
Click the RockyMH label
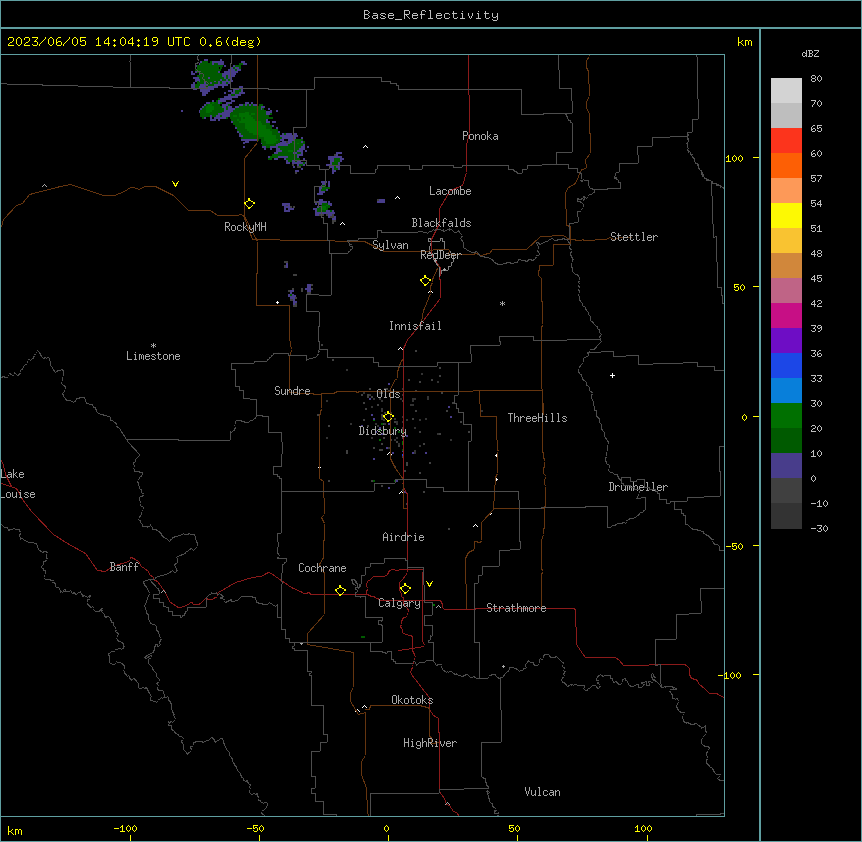coord(245,227)
